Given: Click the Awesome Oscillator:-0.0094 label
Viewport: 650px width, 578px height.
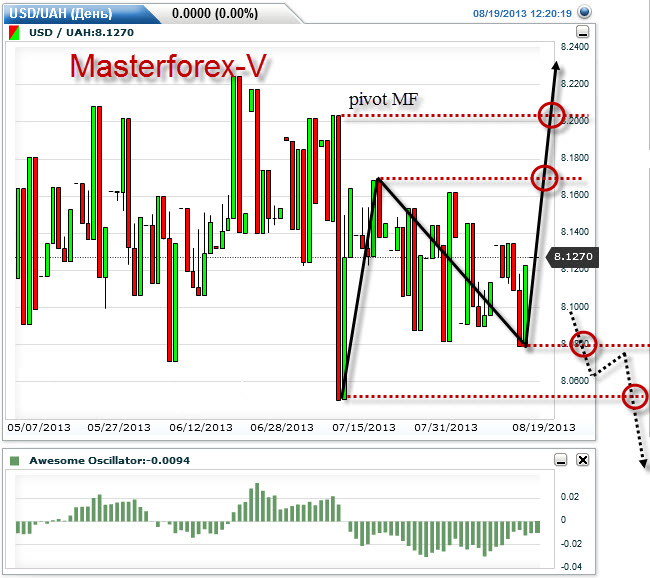Looking at the screenshot, I should [x=110, y=460].
